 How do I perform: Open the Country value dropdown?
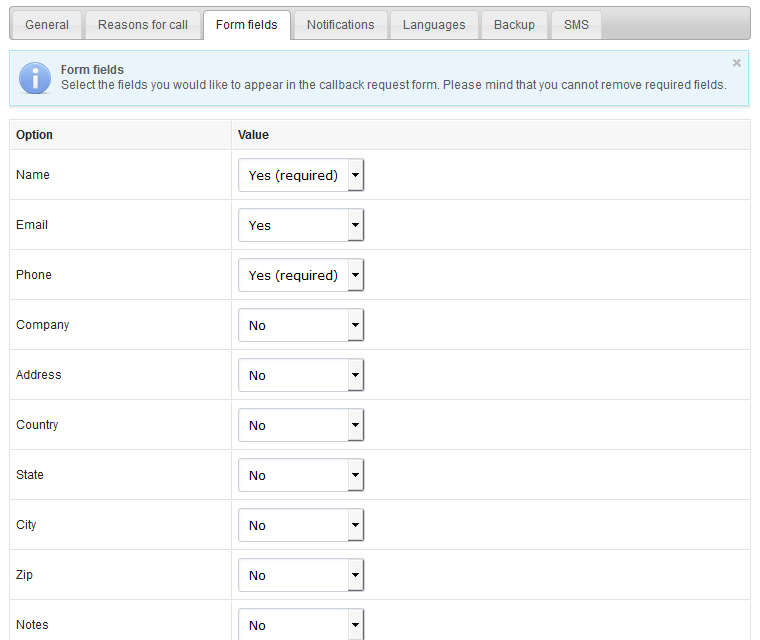click(x=301, y=425)
